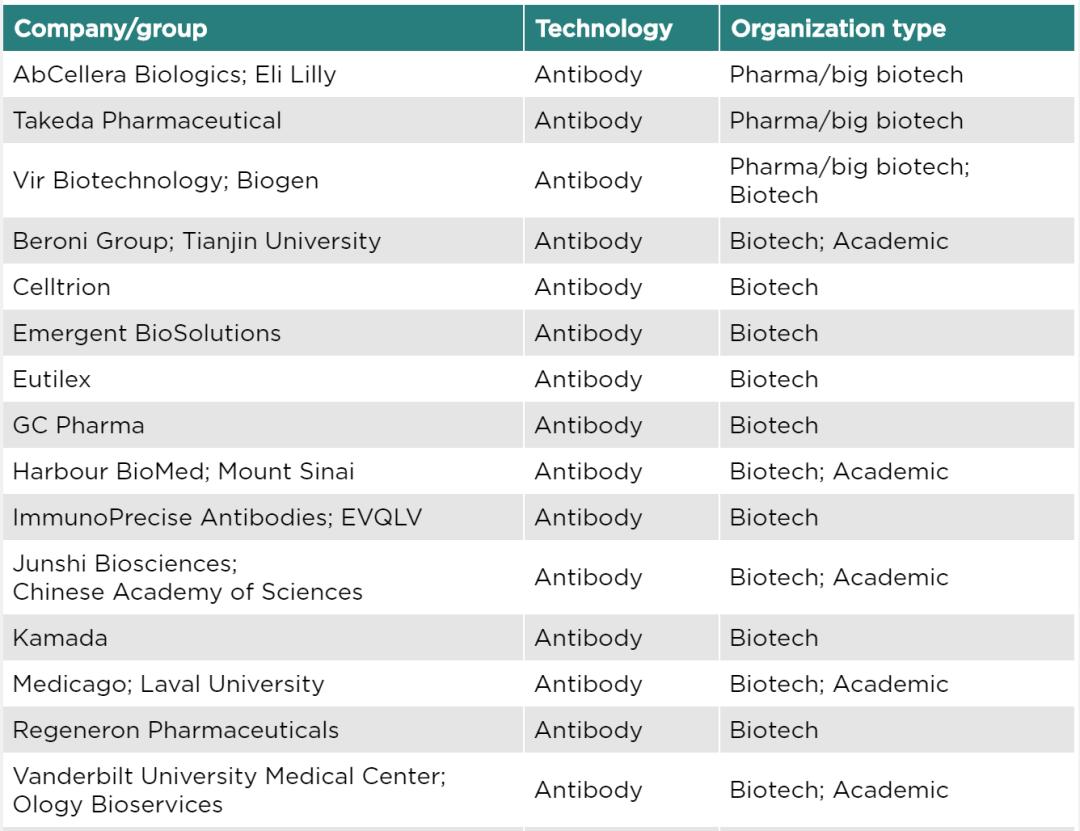Select Beroni Group; Tianjin University cell
Viewport: 1080px width, 831px height.
(x=196, y=241)
